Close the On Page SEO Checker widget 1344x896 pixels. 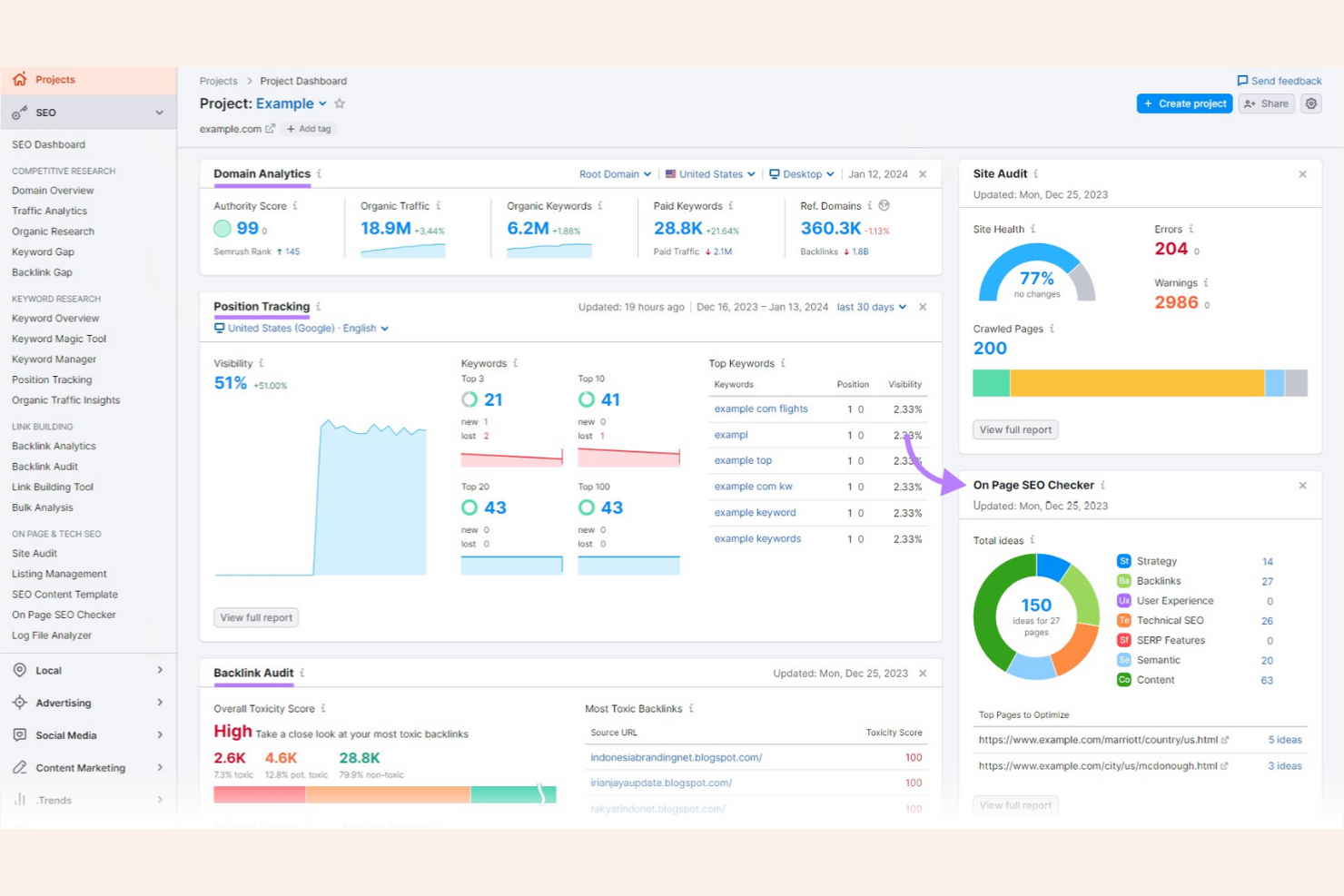1302,486
